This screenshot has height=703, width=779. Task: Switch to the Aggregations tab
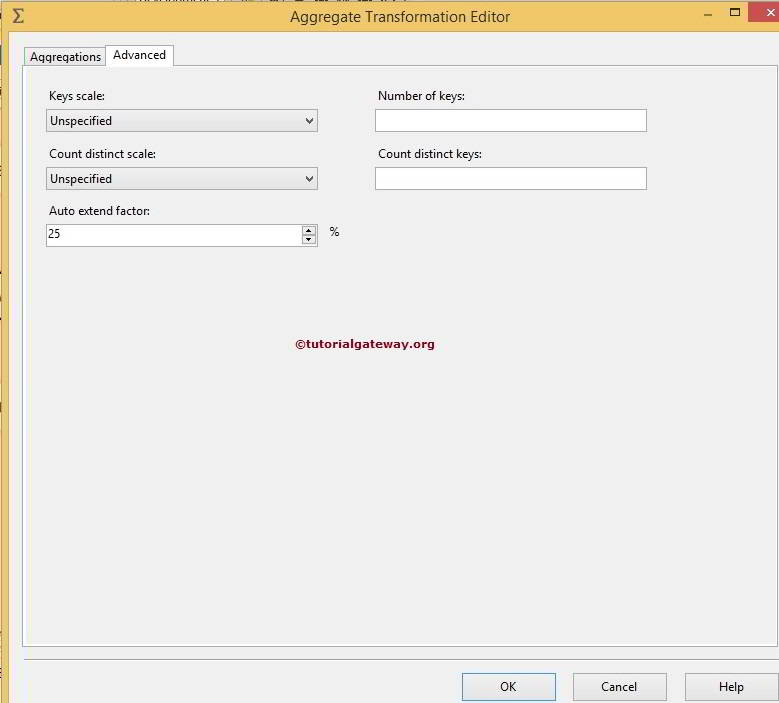(x=65, y=57)
